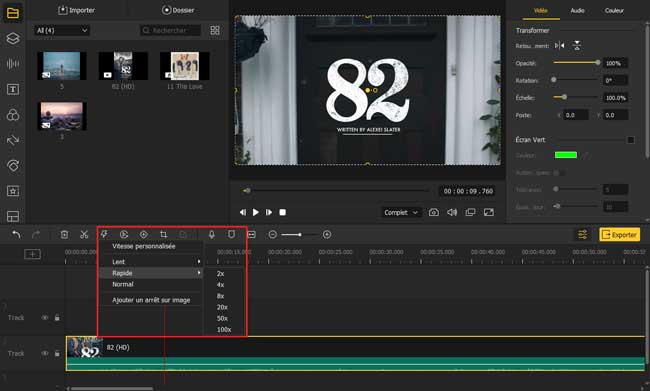Screen dimensions: 650x391
Task: Step to the previous frame
Action: tap(243, 212)
